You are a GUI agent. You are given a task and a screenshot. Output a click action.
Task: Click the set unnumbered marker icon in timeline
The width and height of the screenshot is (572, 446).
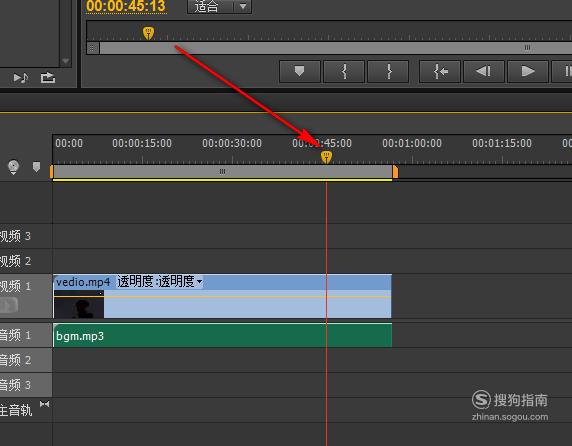[36, 167]
